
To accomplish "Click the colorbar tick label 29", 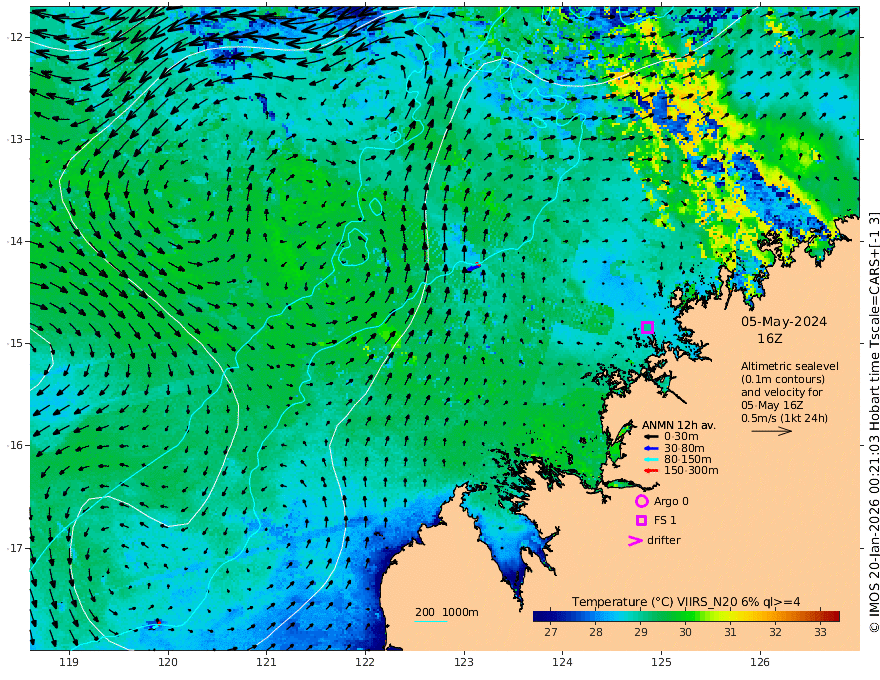I will coord(641,632).
